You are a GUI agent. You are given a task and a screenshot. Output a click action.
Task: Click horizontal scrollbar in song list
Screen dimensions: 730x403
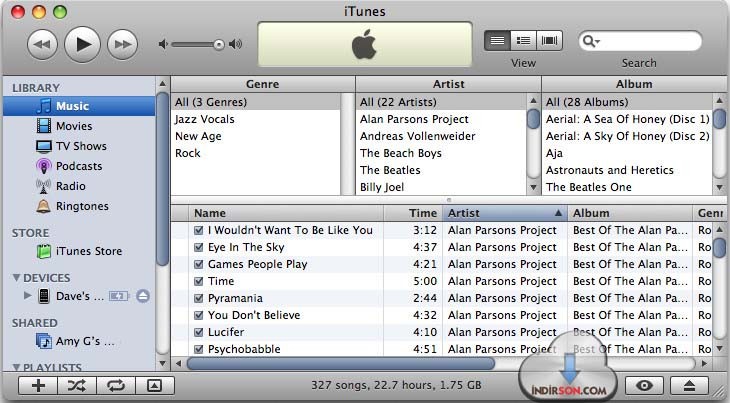[341, 363]
